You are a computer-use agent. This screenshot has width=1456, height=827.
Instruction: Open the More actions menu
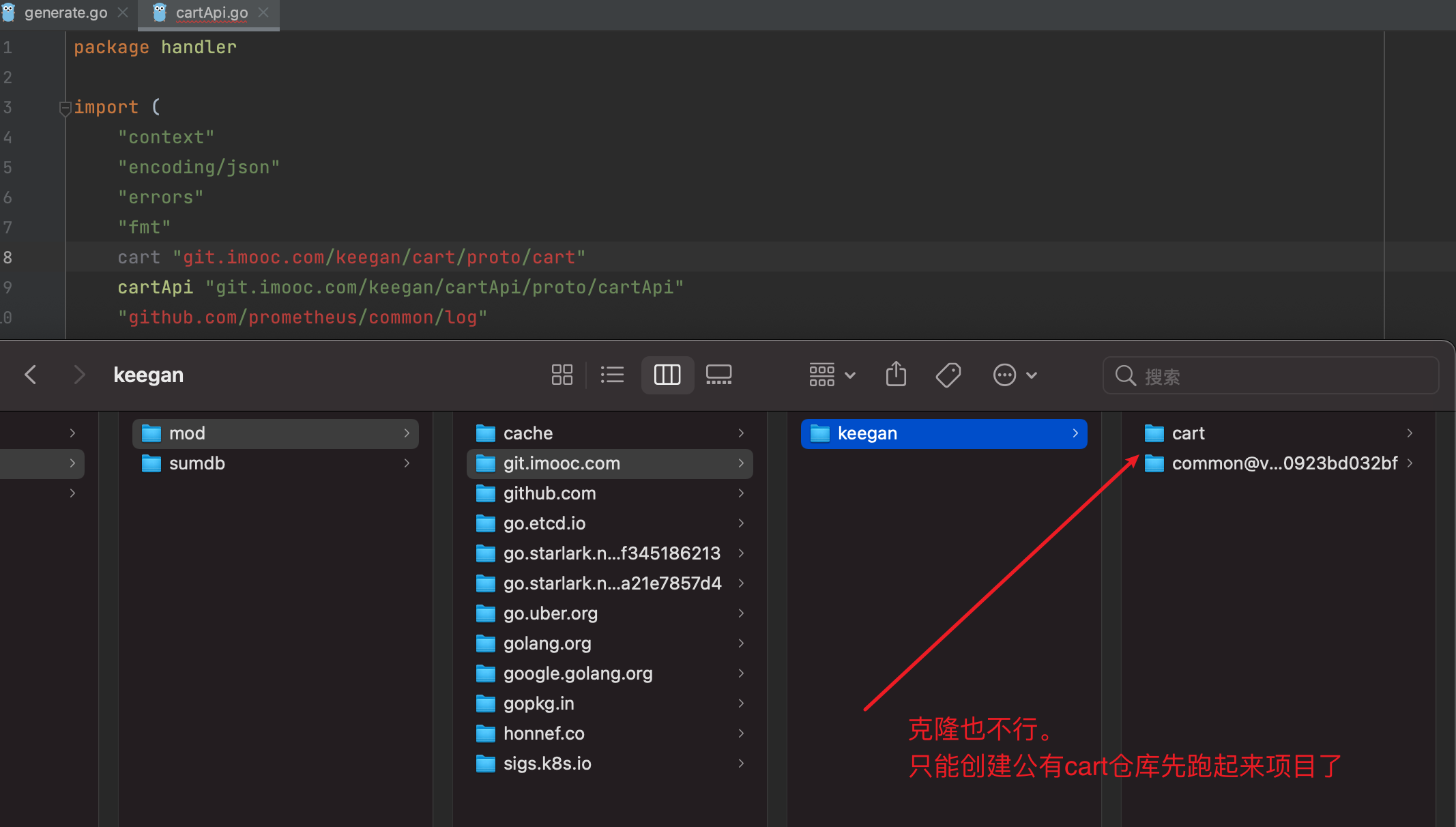[x=1004, y=375]
